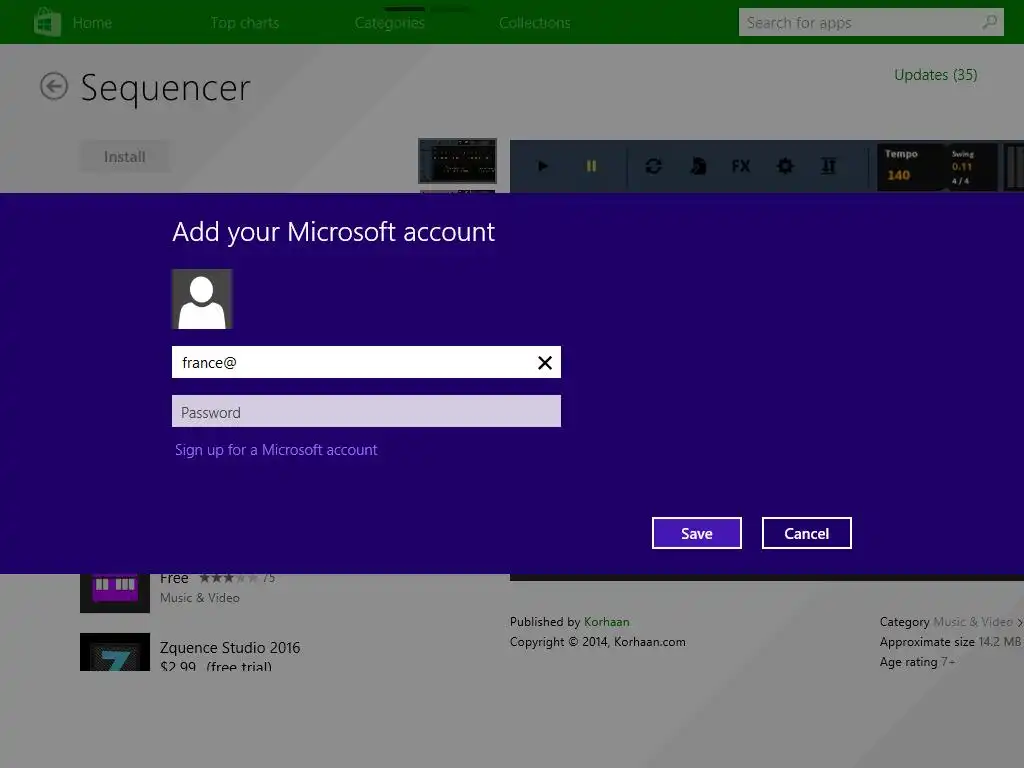The image size is (1024, 768).
Task: Click the pause icon in sequencer screenshot
Action: 591,166
